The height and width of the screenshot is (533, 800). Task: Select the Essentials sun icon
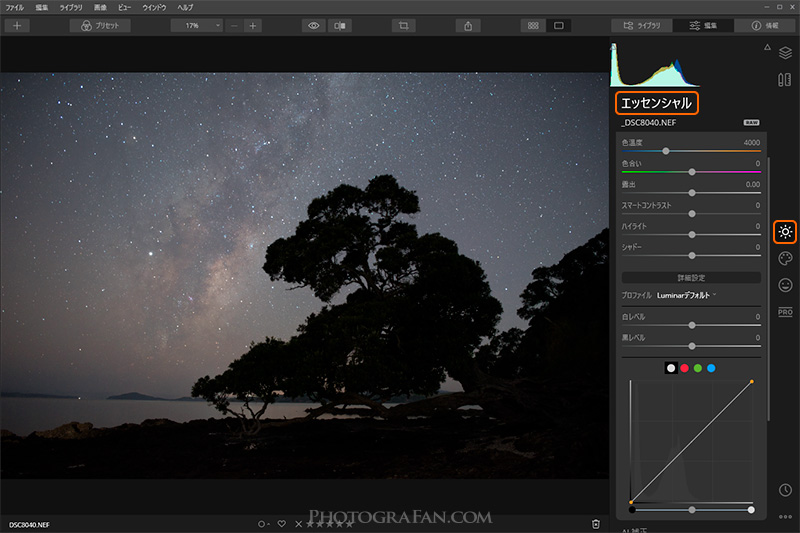click(x=785, y=232)
